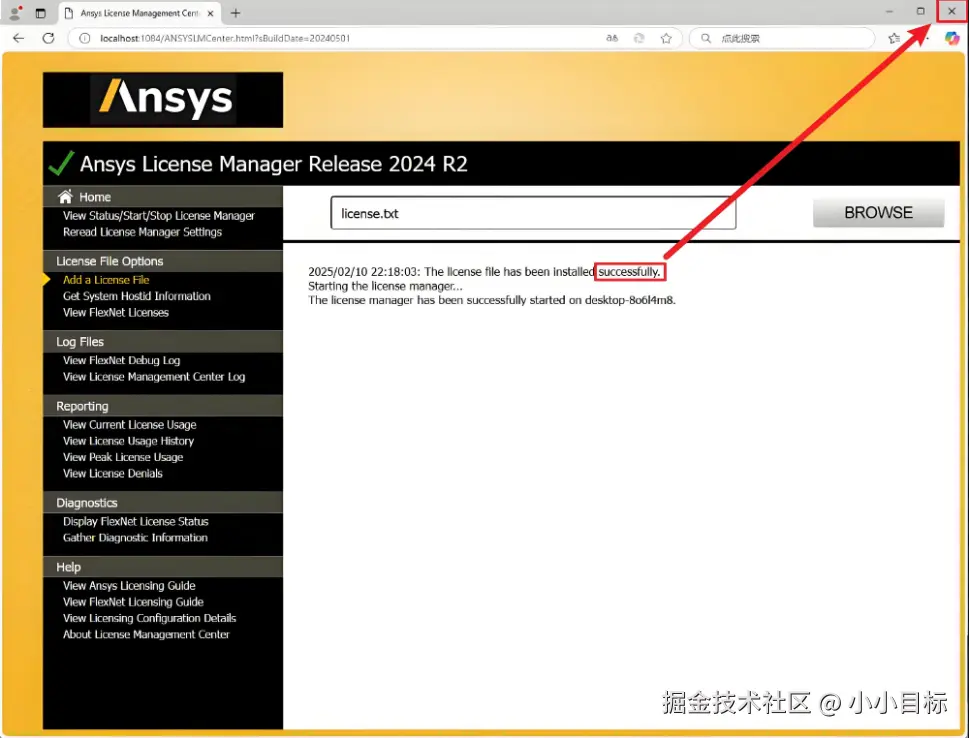Image resolution: width=969 pixels, height=738 pixels.
Task: Click the Home icon in sidebar
Action: point(65,197)
